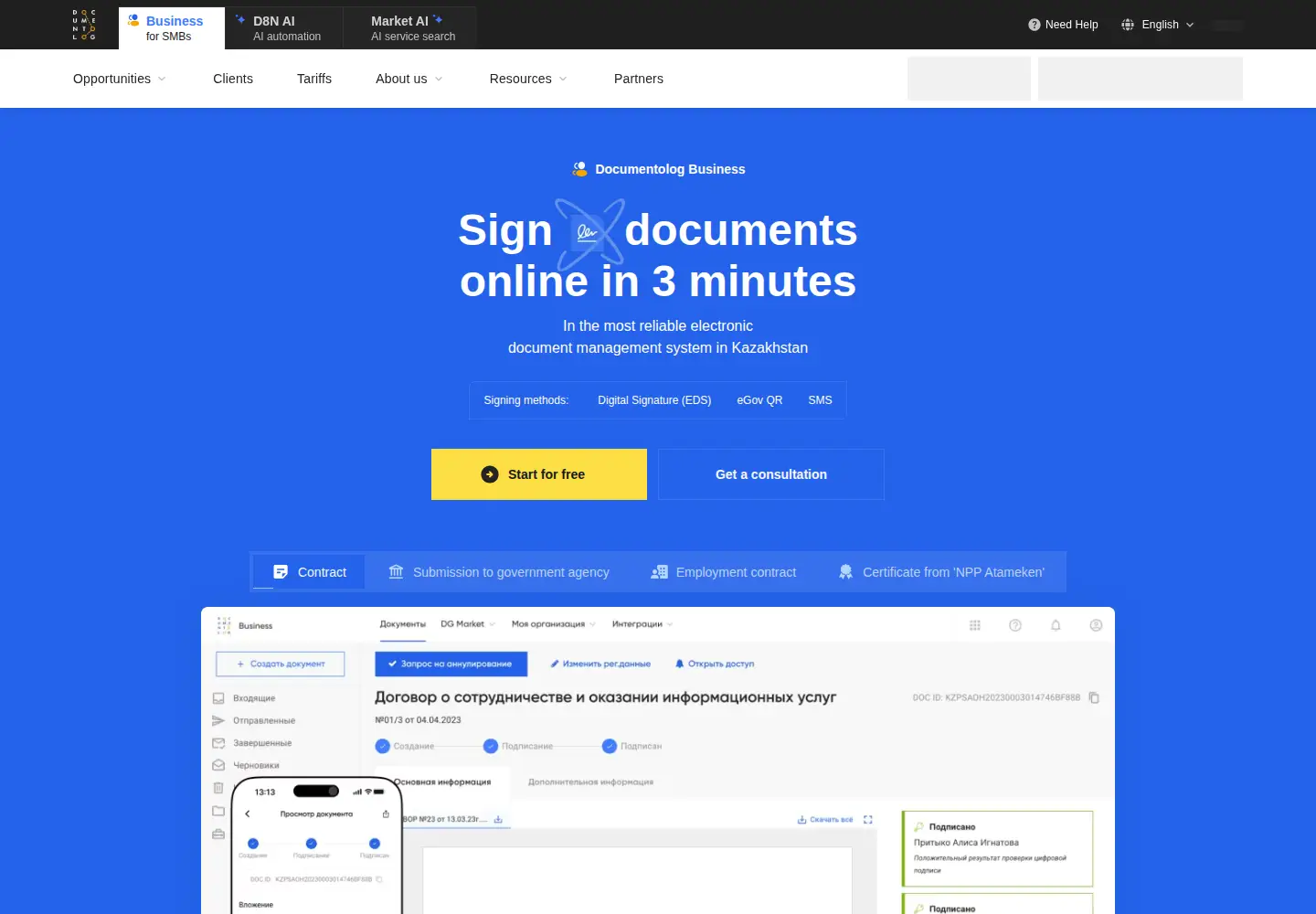Click the apps grid icon in demo
This screenshot has width=1316, height=914.
[975, 625]
